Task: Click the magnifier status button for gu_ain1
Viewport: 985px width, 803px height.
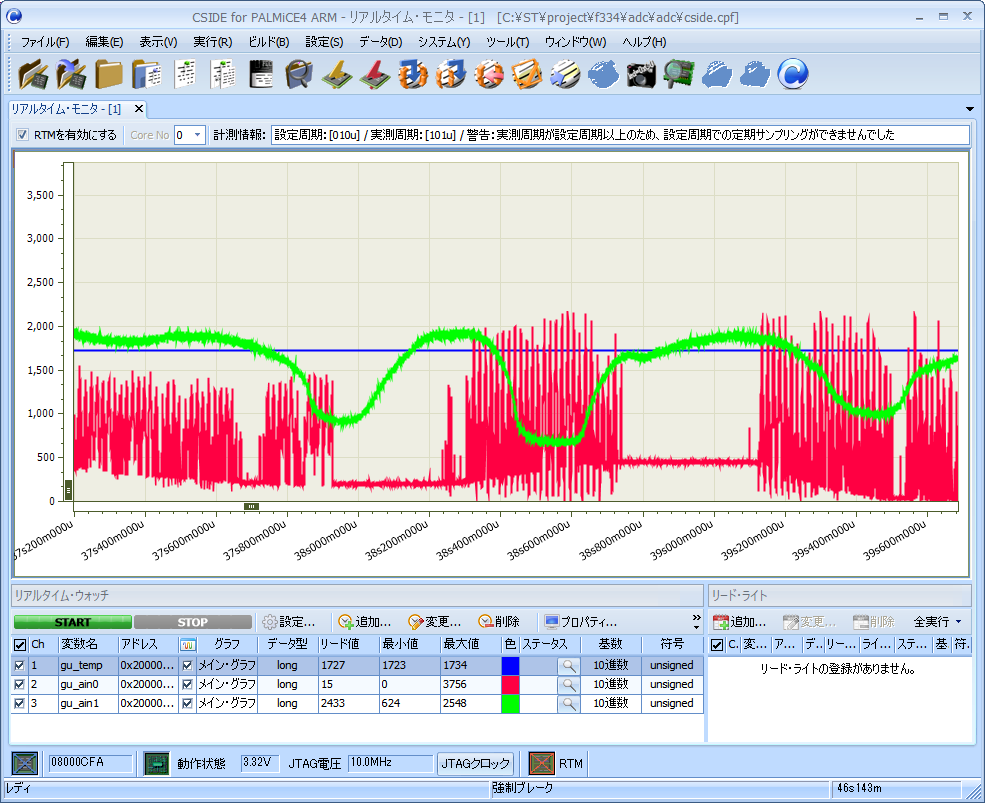Action: tap(569, 704)
